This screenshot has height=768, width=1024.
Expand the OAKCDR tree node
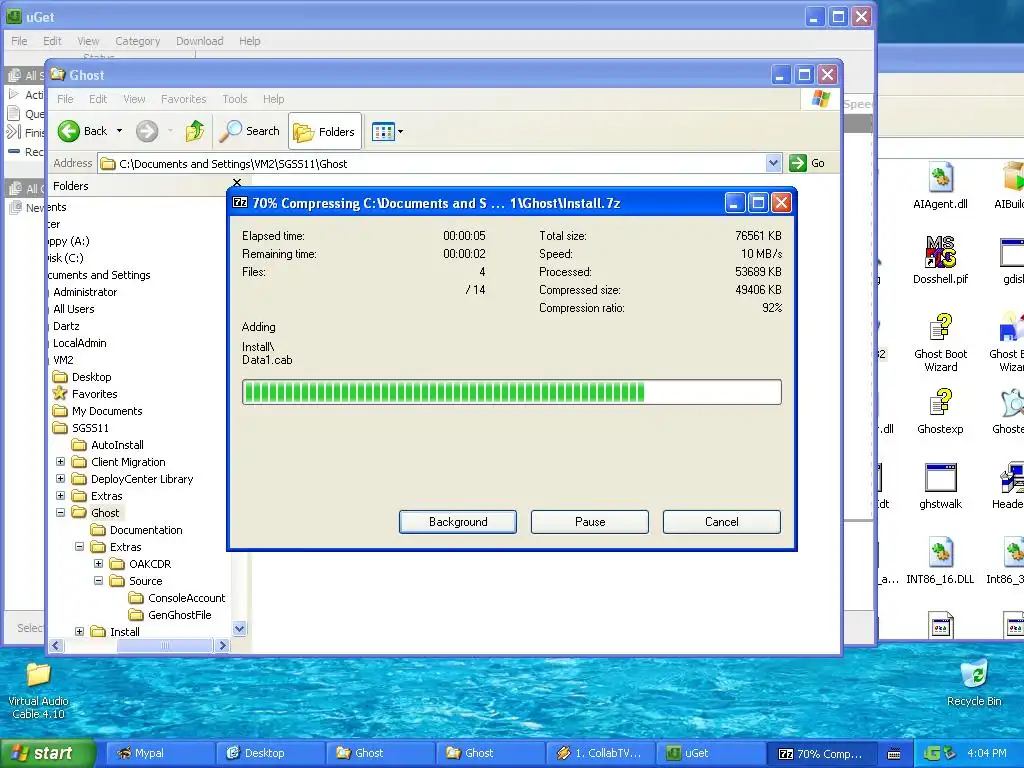(99, 564)
